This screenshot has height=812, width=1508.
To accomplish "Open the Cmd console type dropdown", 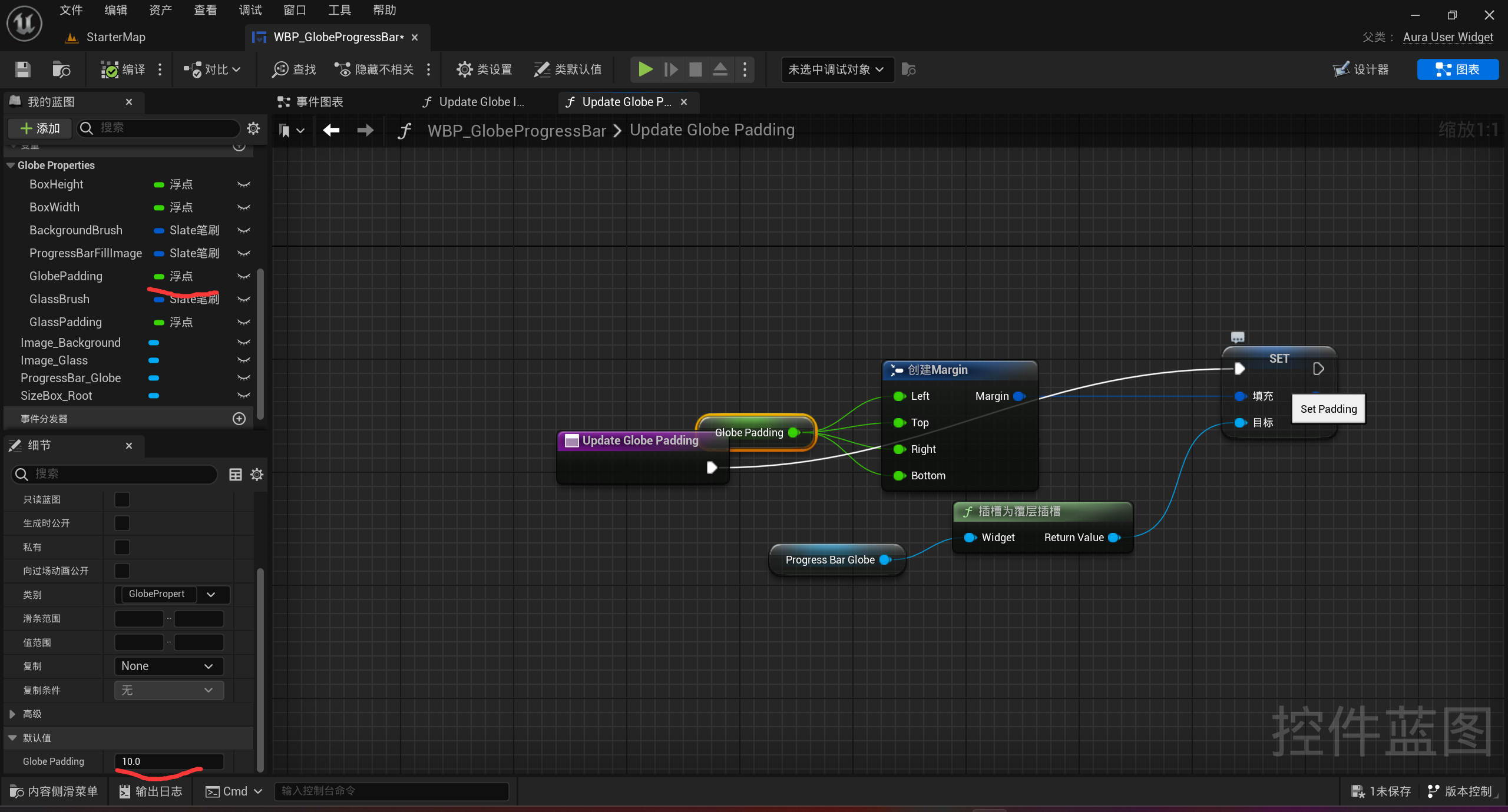I will [x=234, y=791].
